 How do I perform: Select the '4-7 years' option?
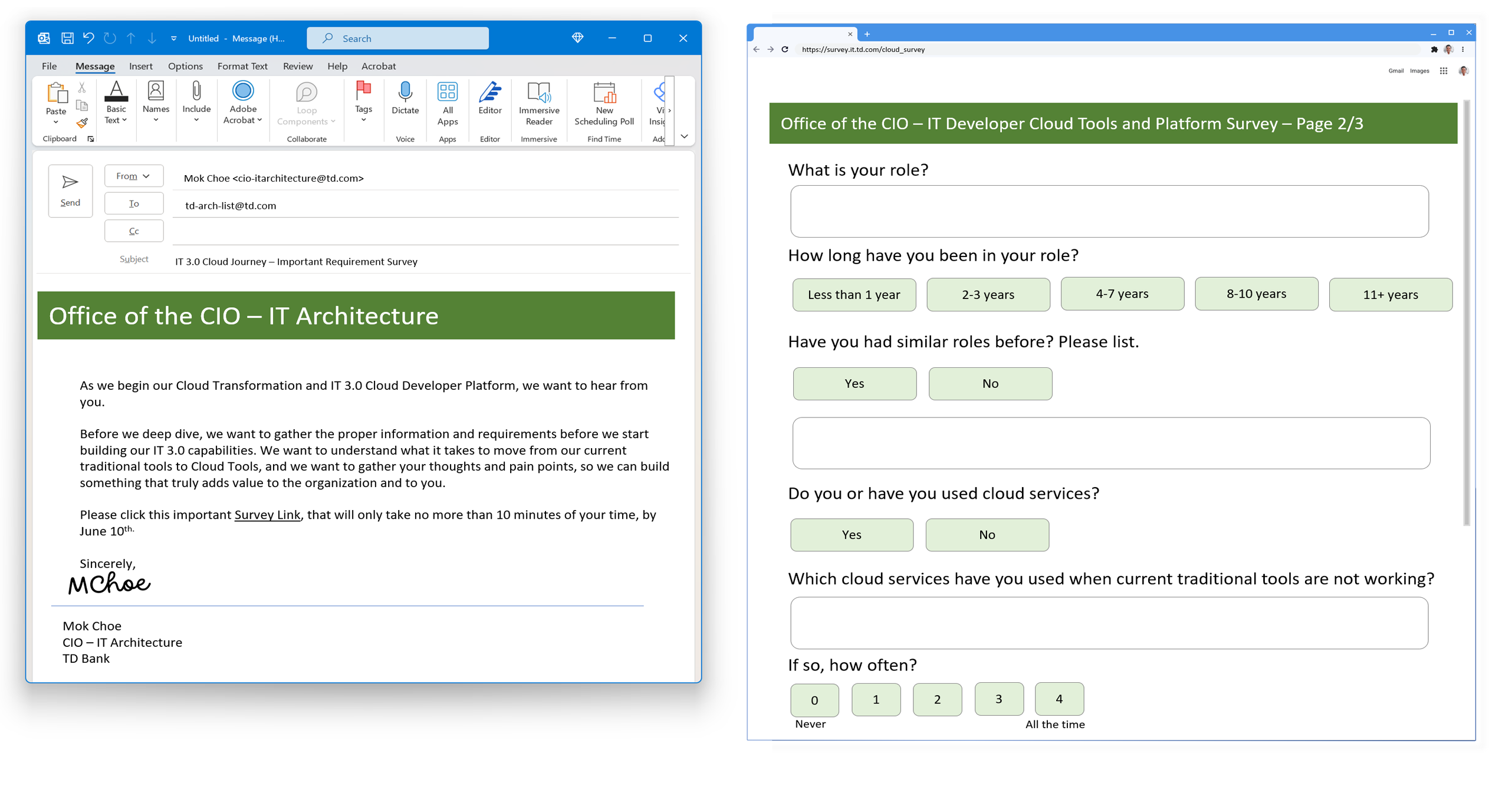1122,294
